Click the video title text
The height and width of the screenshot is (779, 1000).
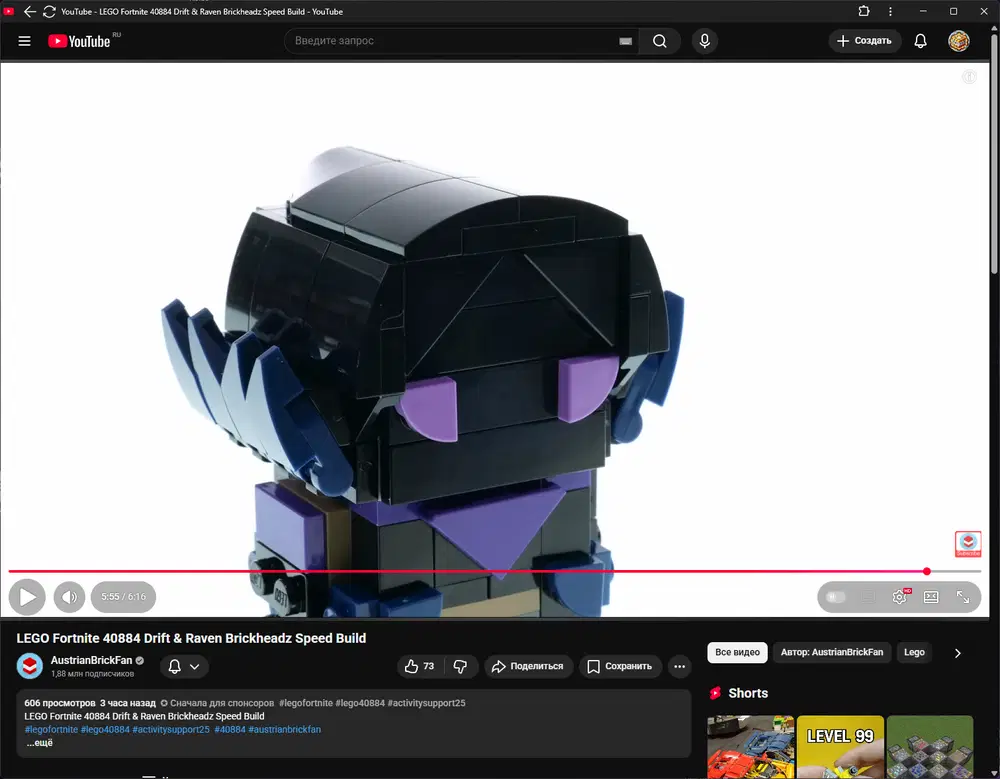tap(191, 639)
